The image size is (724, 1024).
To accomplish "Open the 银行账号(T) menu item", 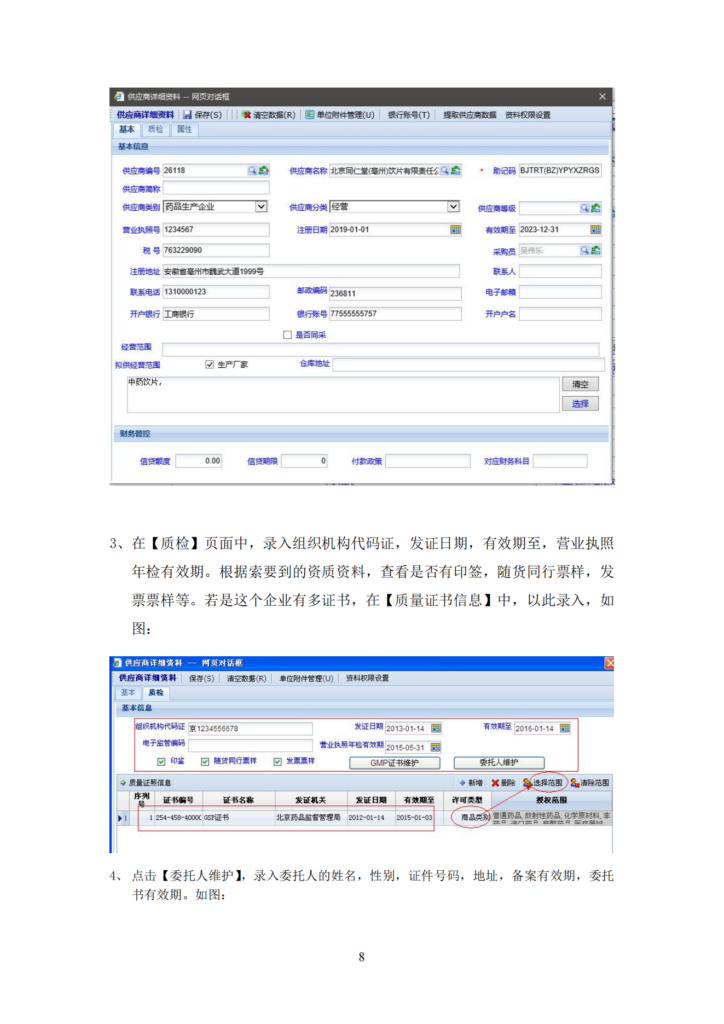I will [x=409, y=115].
